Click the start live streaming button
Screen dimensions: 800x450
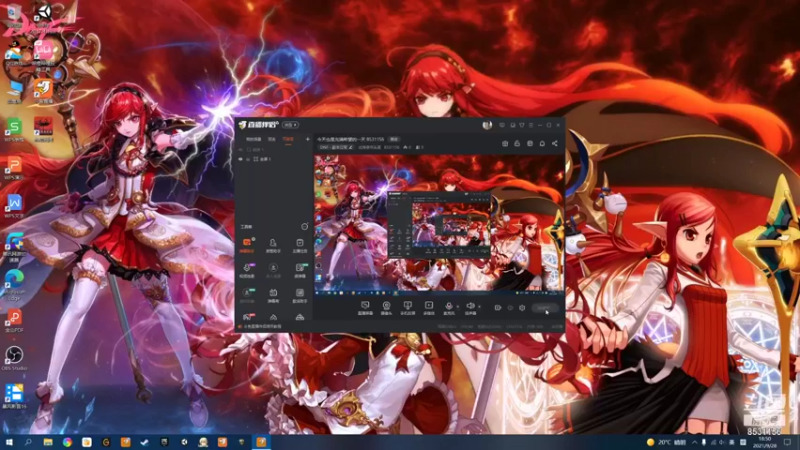pyautogui.click(x=544, y=308)
